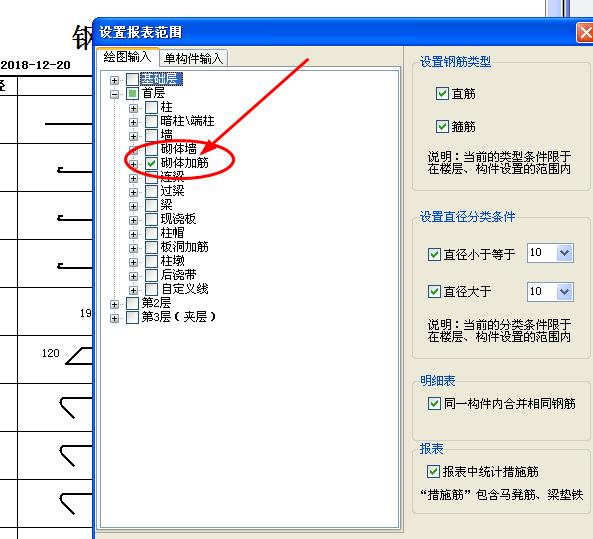
Task: Open the 直径小于等于 value dropdown
Action: pyautogui.click(x=565, y=253)
